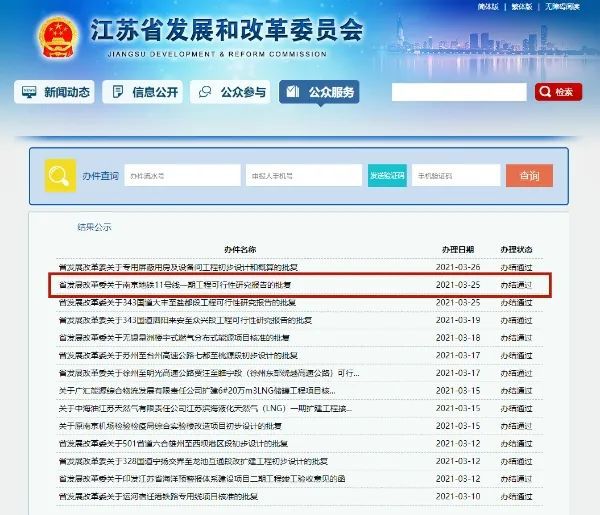Open the 信息公开 navigation tab
Viewport: 600px width, 515px height.
[x=142, y=92]
